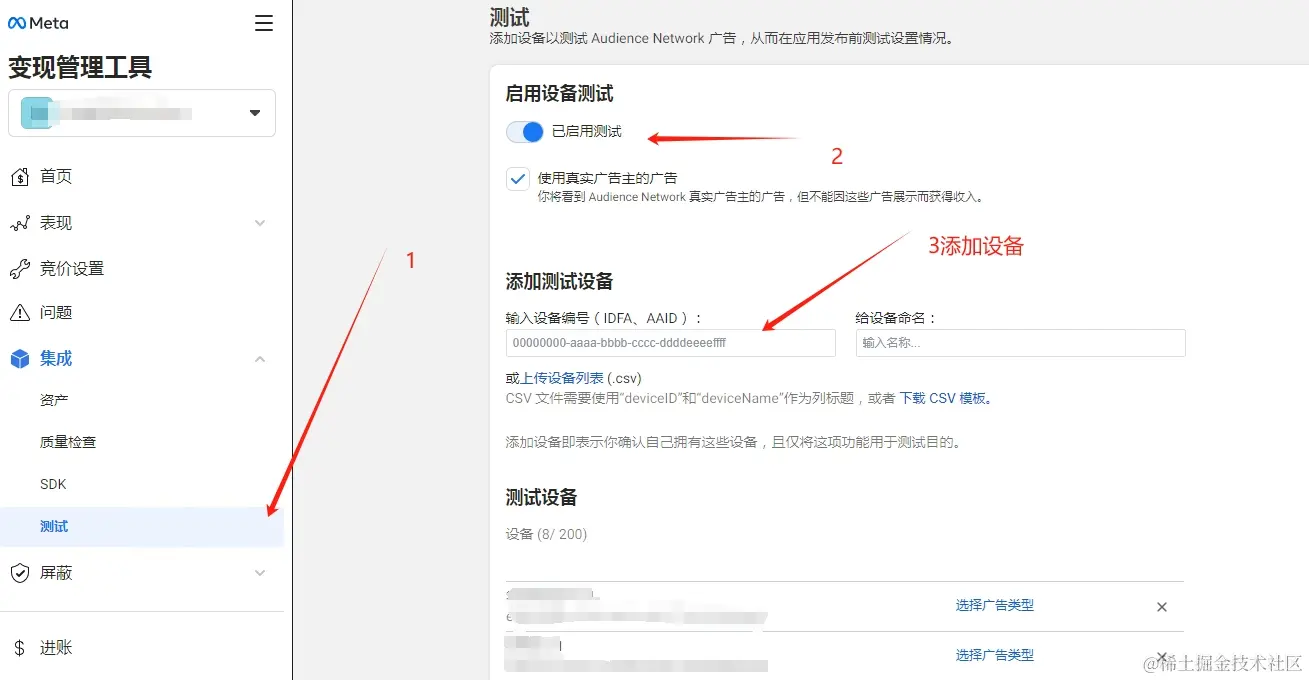Click the hamburger menu icon
The height and width of the screenshot is (680, 1309).
pos(263,22)
